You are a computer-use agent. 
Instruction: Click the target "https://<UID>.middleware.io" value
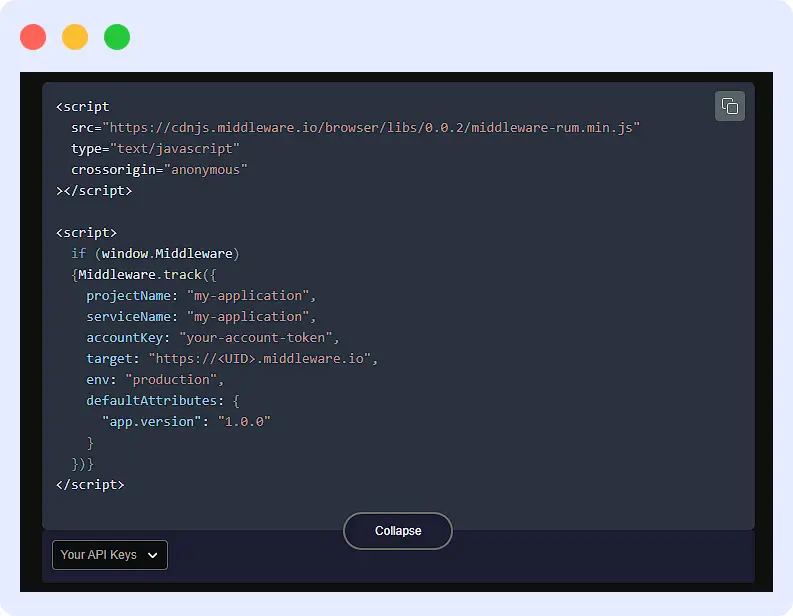click(259, 359)
